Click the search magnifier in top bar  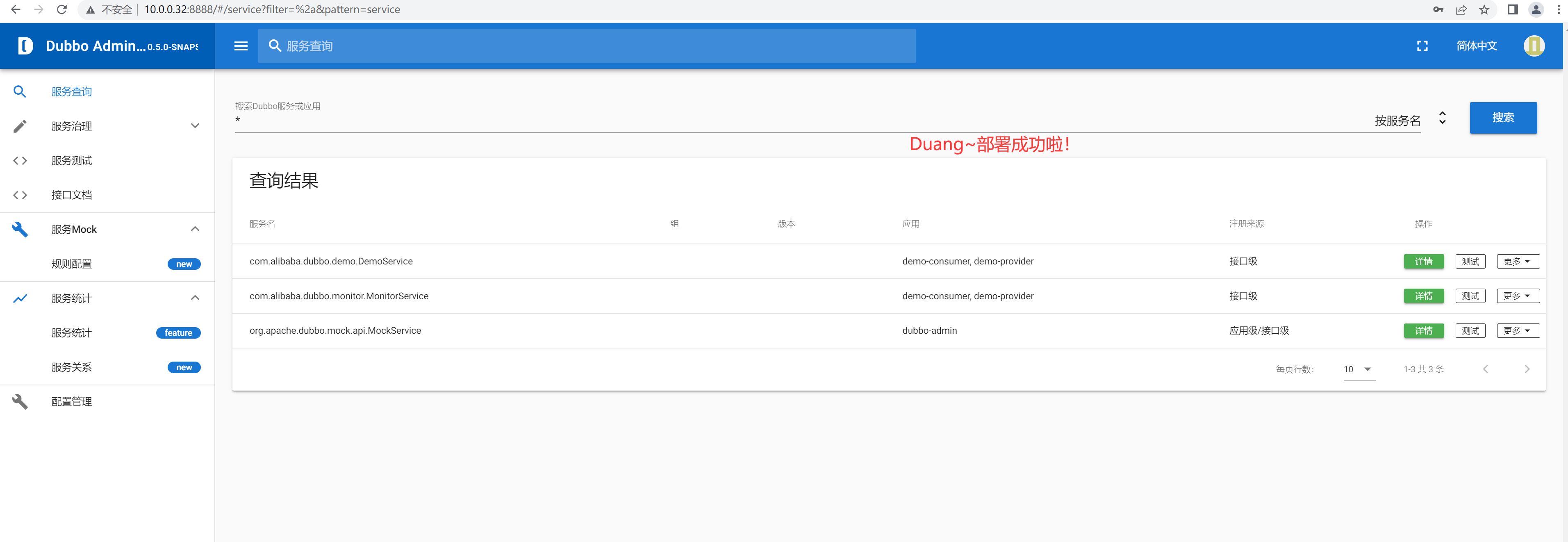coord(275,46)
